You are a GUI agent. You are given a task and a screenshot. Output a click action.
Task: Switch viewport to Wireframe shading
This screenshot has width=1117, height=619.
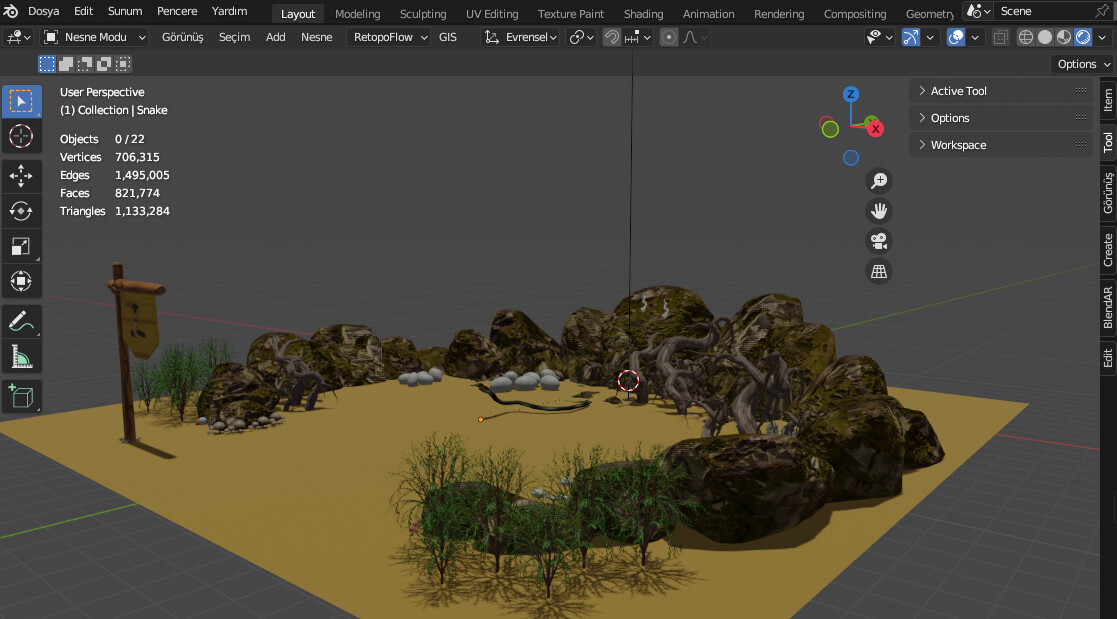1024,36
